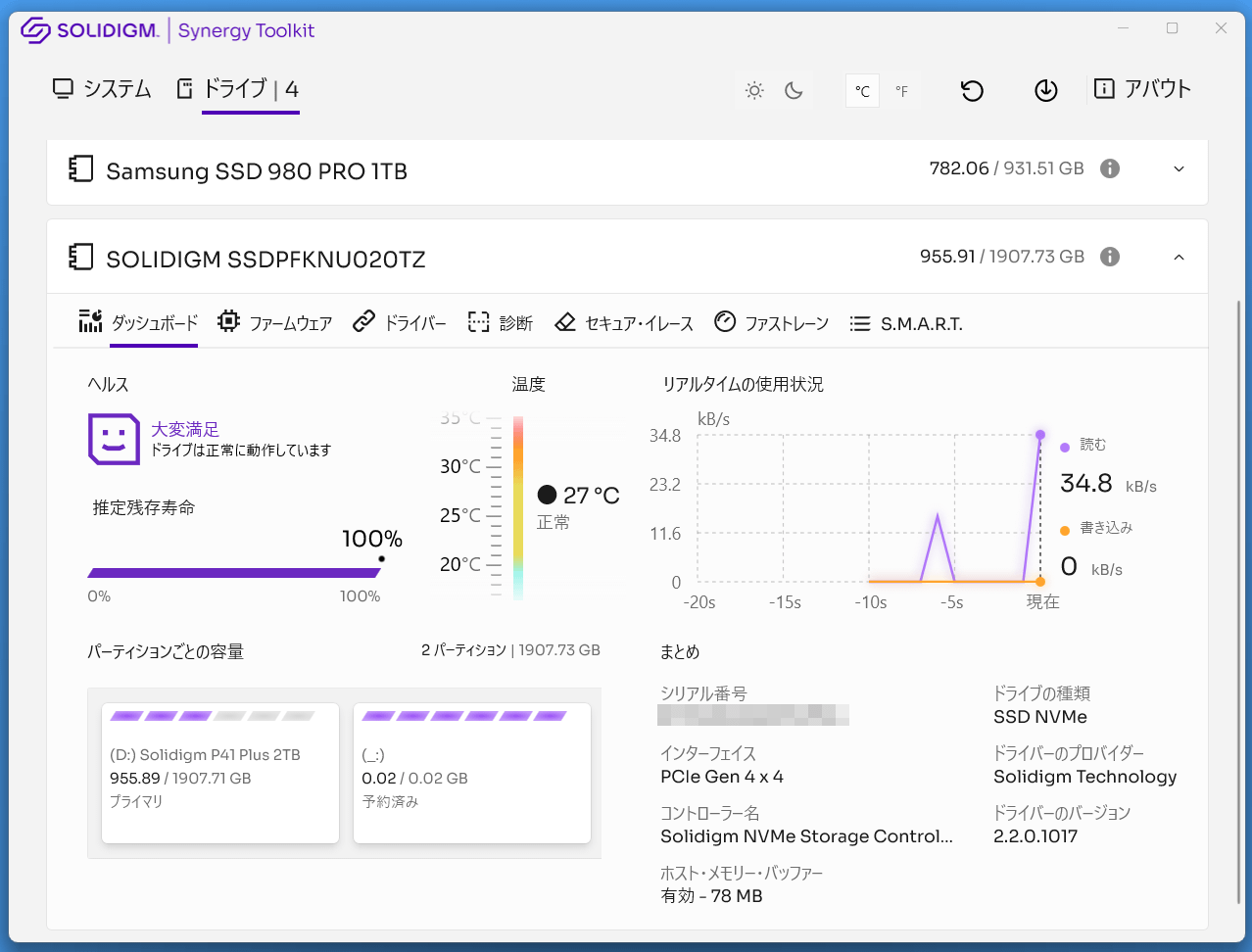Select Celsius temperature unit

pos(862,91)
